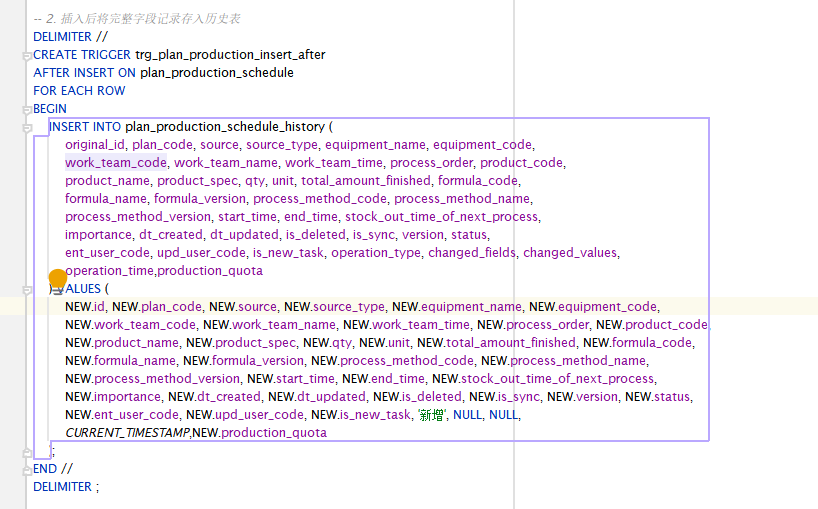Viewport: 818px width, 509px height.
Task: Click fold end marker beside END //
Action: 27,470
